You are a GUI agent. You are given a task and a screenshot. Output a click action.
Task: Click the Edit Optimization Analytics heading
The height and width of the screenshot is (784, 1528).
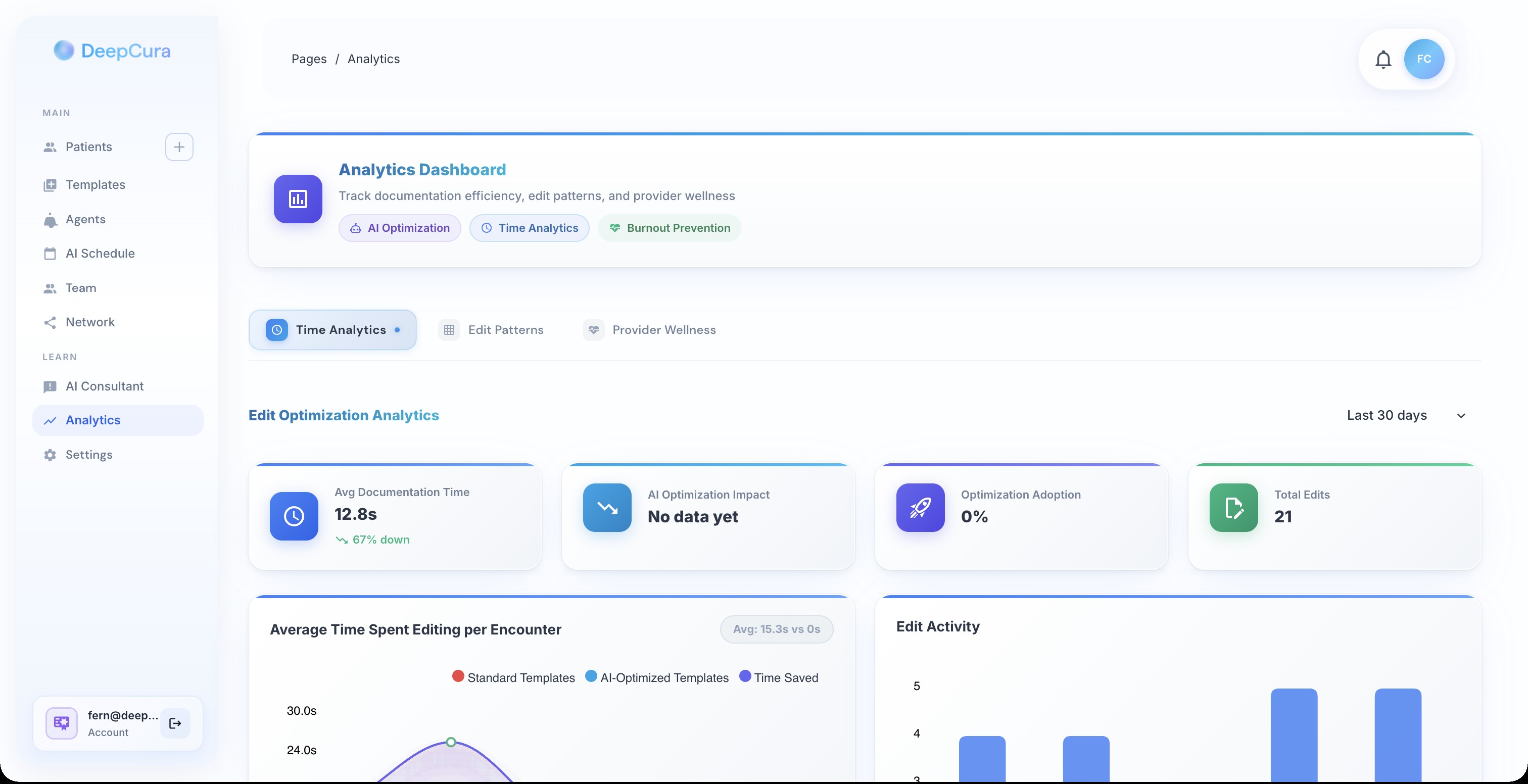click(x=344, y=415)
